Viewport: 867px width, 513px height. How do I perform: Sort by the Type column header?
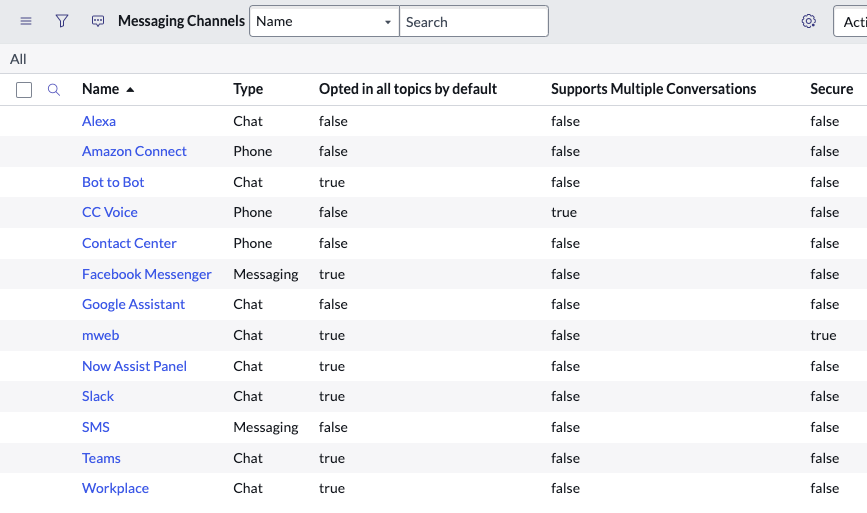click(248, 89)
